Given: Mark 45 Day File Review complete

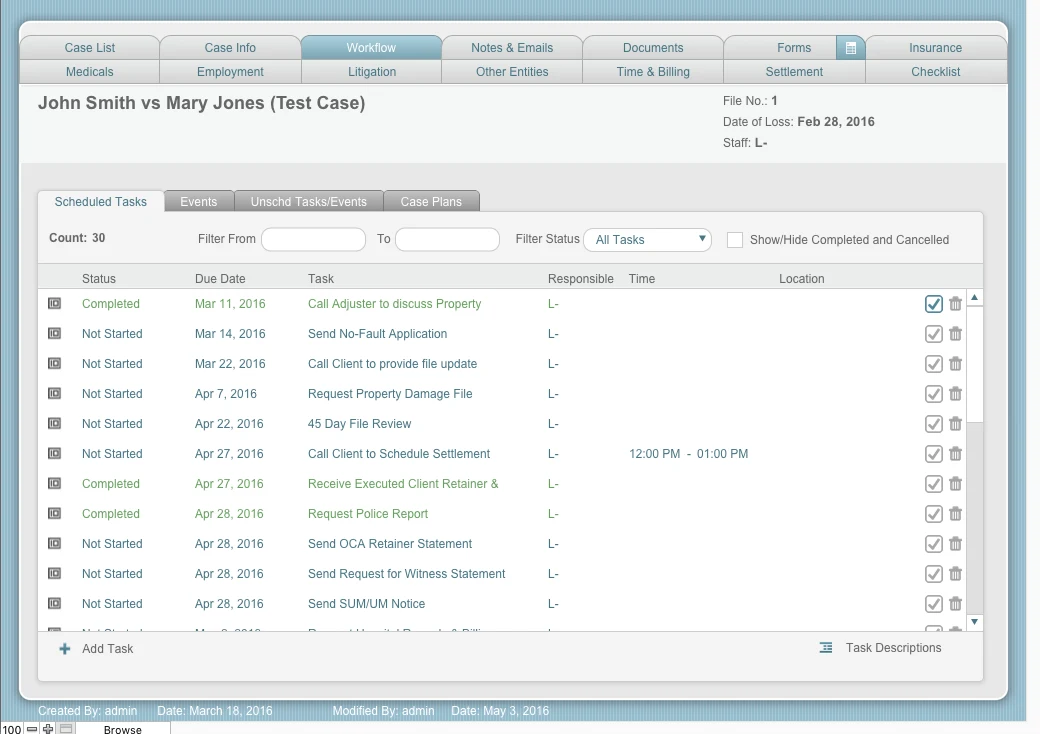Looking at the screenshot, I should [x=933, y=423].
